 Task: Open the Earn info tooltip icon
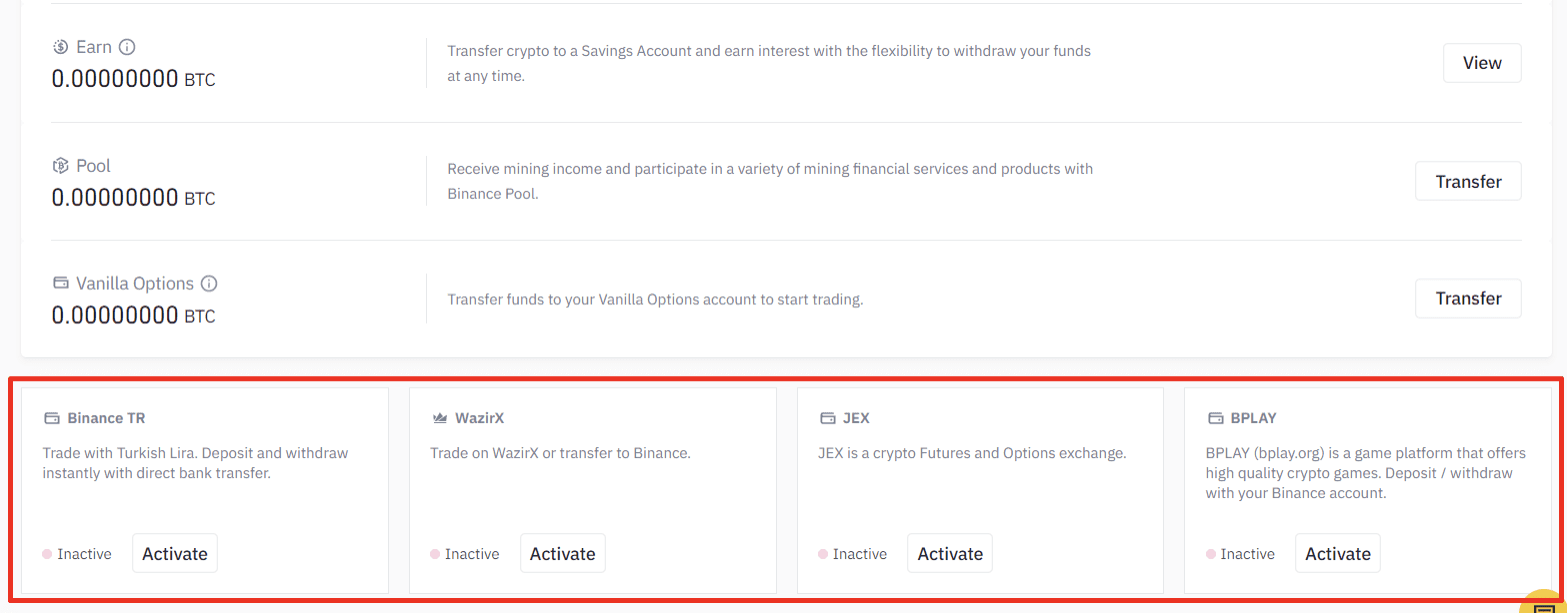tap(127, 47)
